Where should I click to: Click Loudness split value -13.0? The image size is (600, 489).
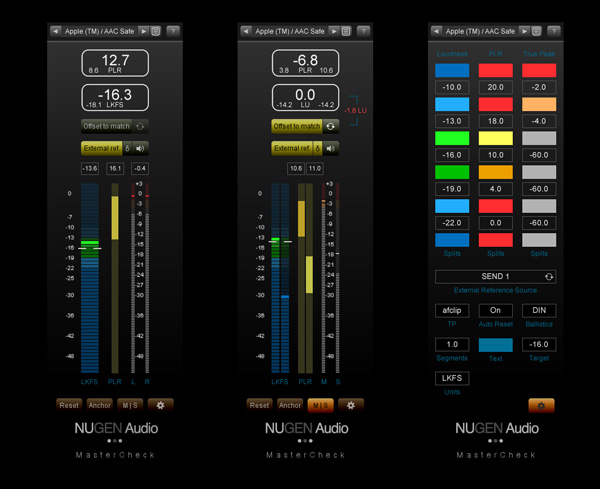(452, 121)
